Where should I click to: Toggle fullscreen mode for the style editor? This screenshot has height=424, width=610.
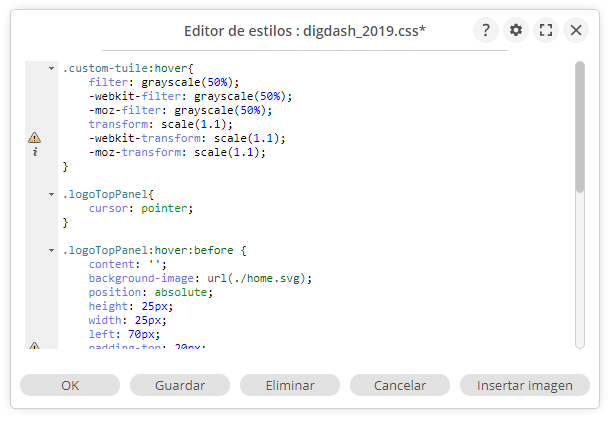coord(546,30)
